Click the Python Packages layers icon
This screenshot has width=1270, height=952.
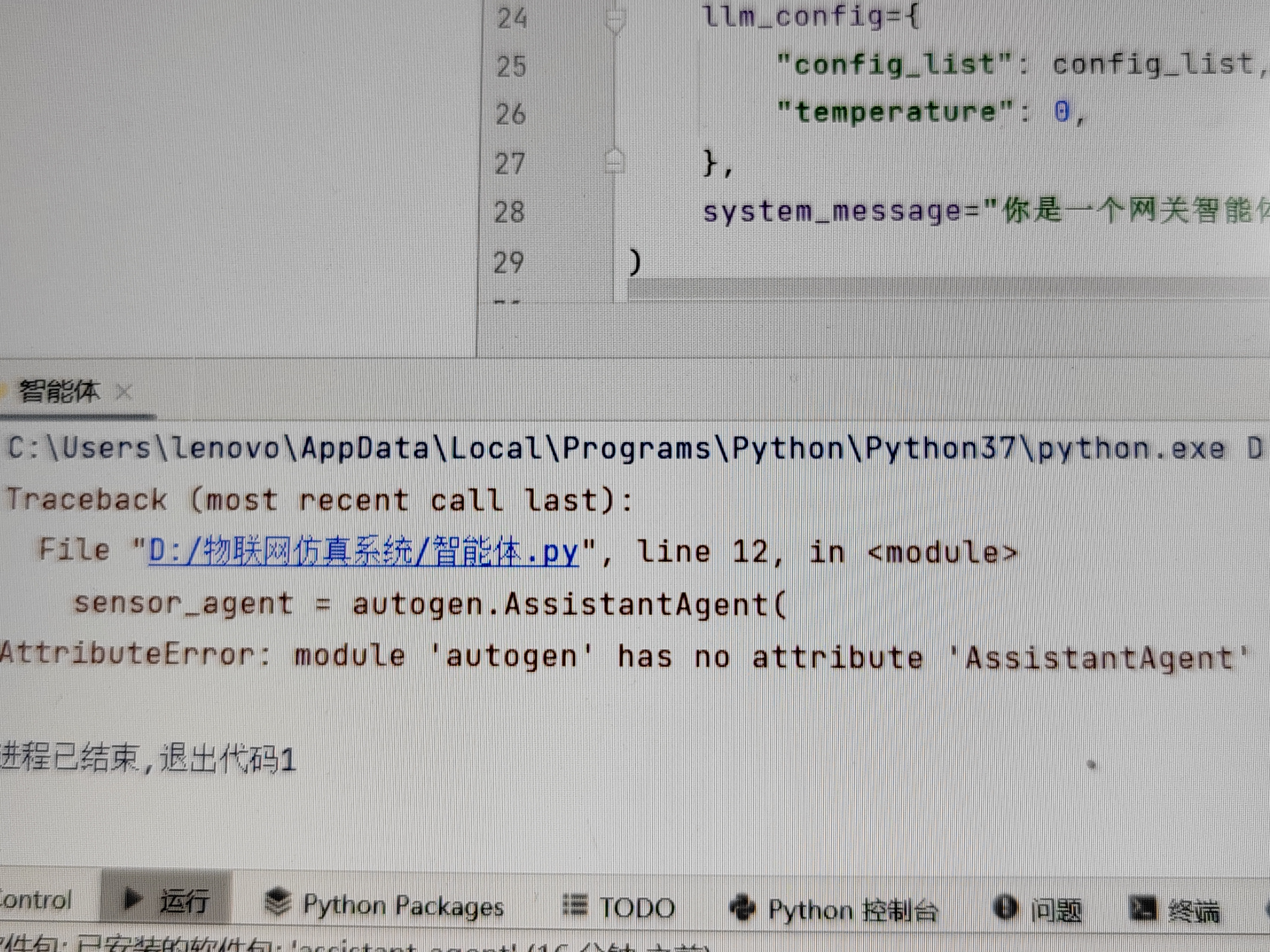(279, 902)
